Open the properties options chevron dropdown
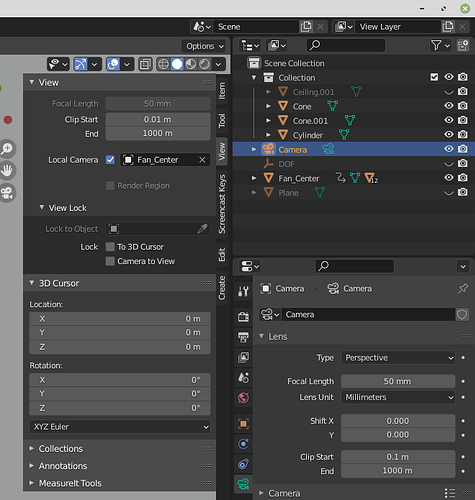This screenshot has width=475, height=500. (463, 266)
